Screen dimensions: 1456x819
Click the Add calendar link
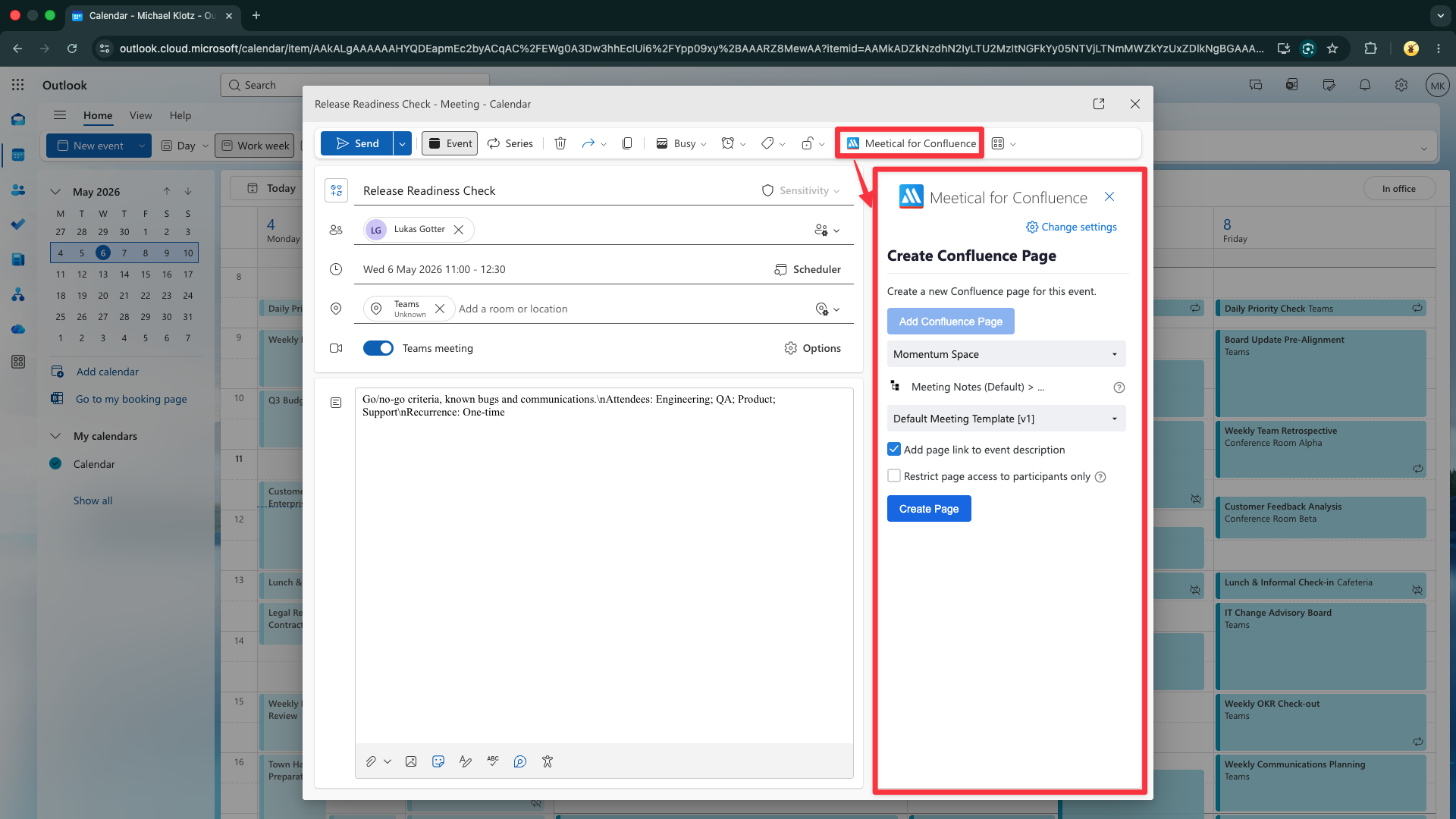point(108,372)
